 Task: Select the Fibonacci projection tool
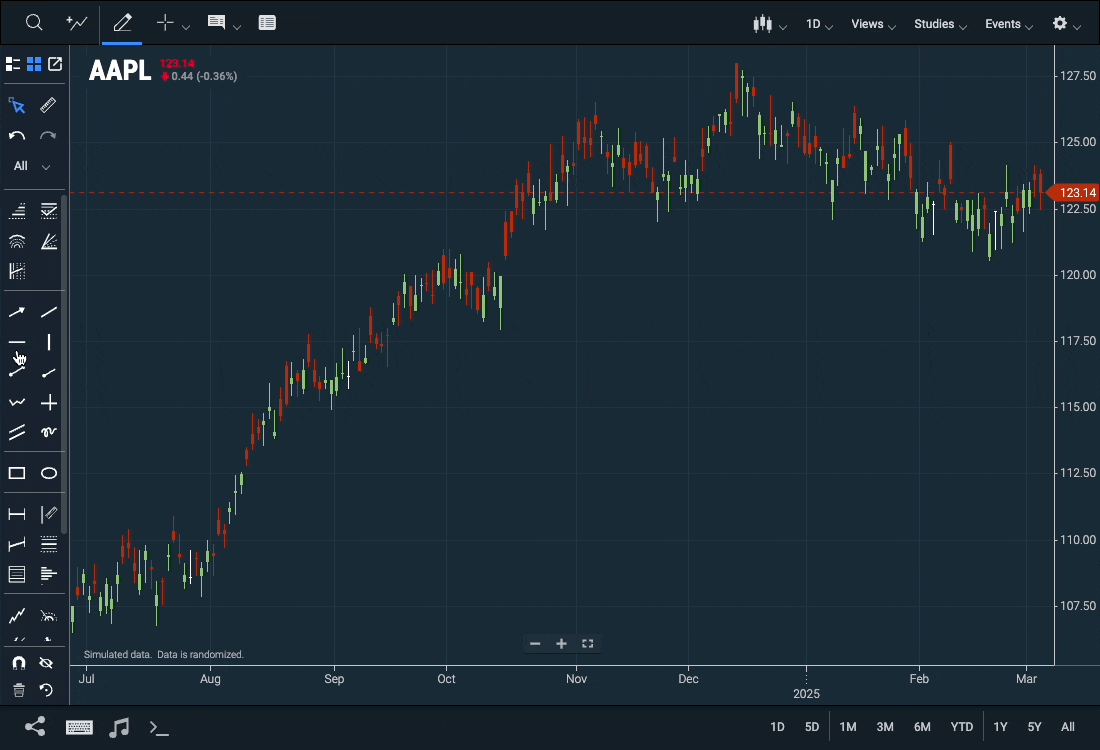48,210
